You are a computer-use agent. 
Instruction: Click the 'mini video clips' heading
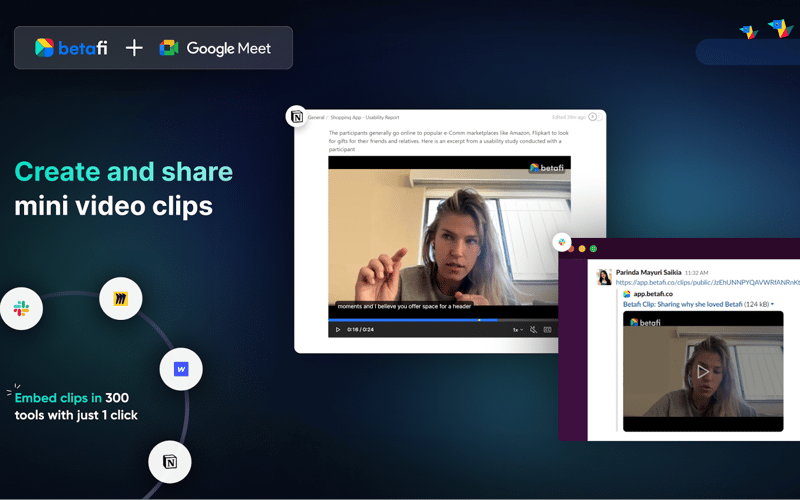coord(113,206)
